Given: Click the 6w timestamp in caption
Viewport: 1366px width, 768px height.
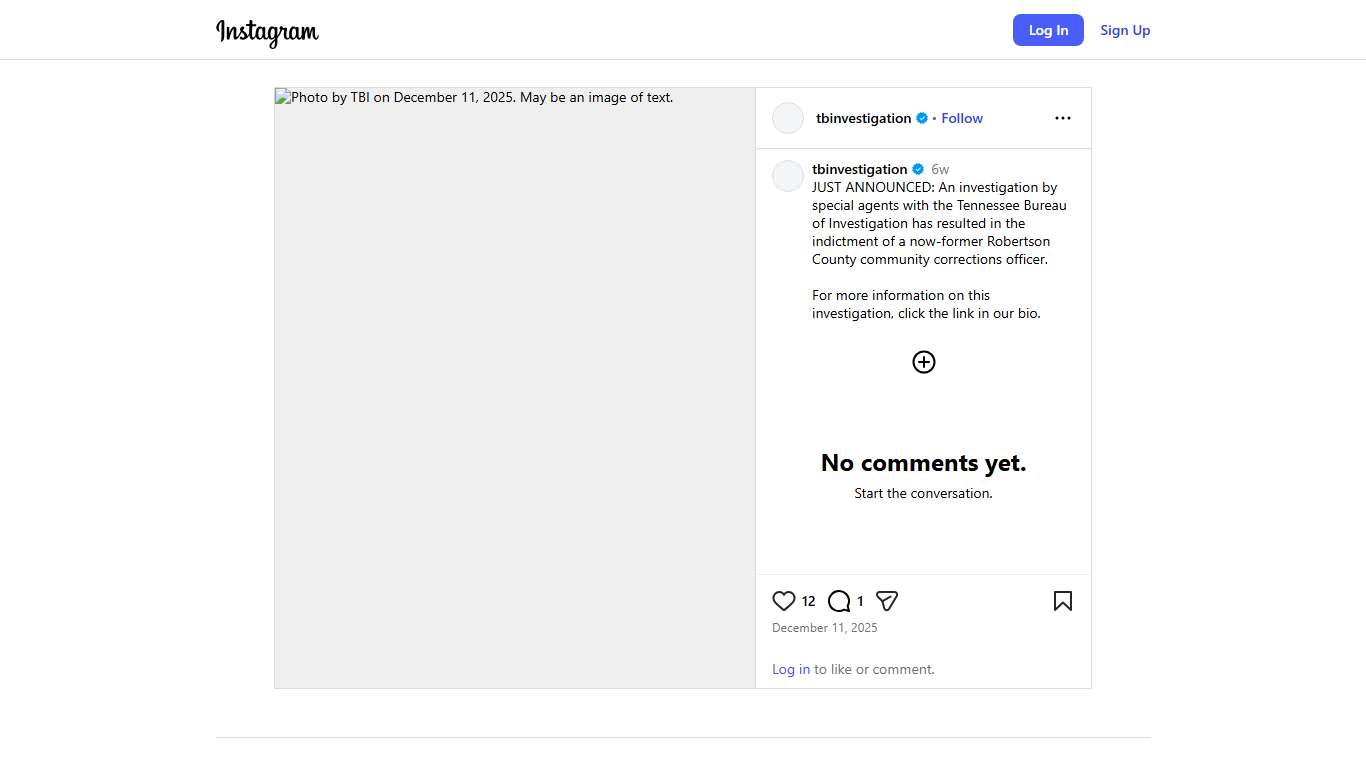Looking at the screenshot, I should pos(940,169).
